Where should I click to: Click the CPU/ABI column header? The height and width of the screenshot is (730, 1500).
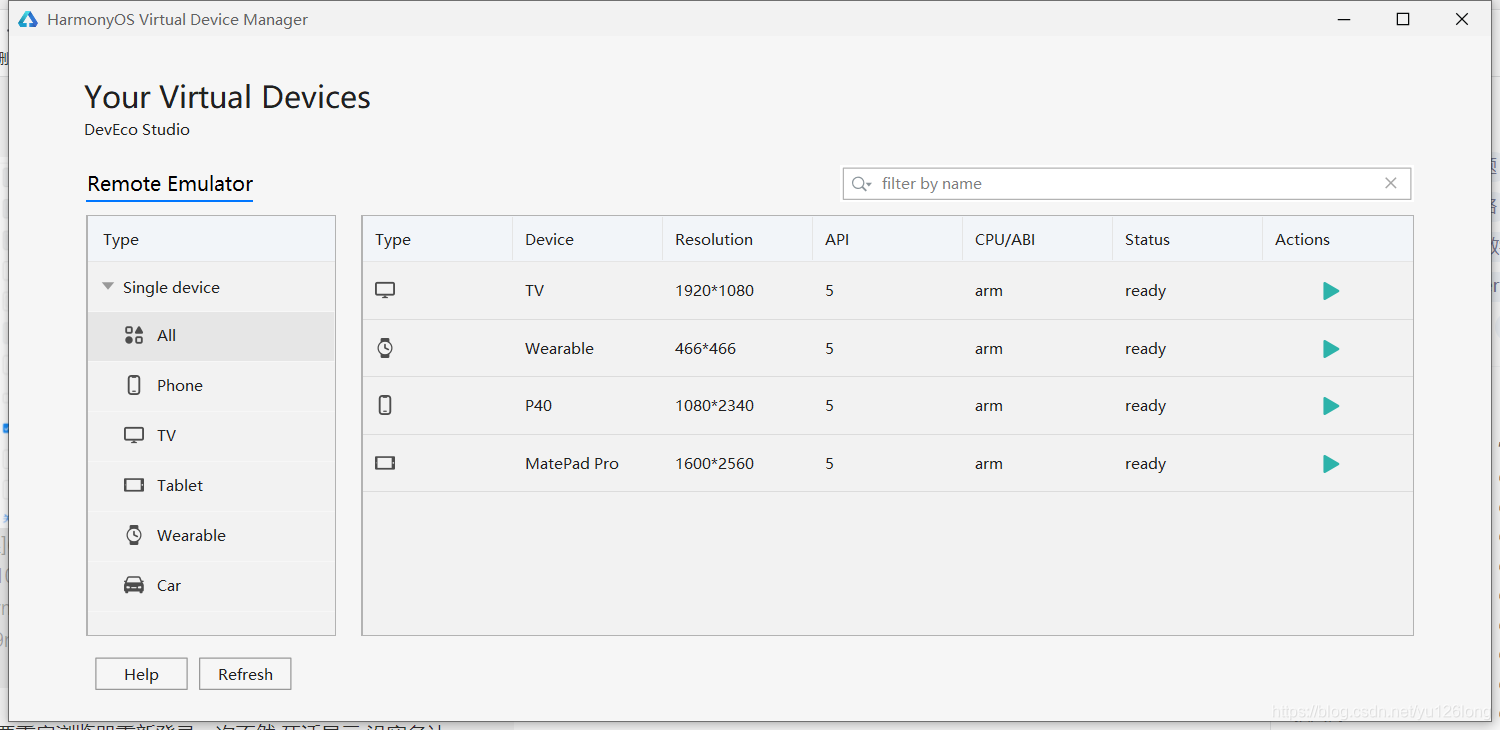1037,240
